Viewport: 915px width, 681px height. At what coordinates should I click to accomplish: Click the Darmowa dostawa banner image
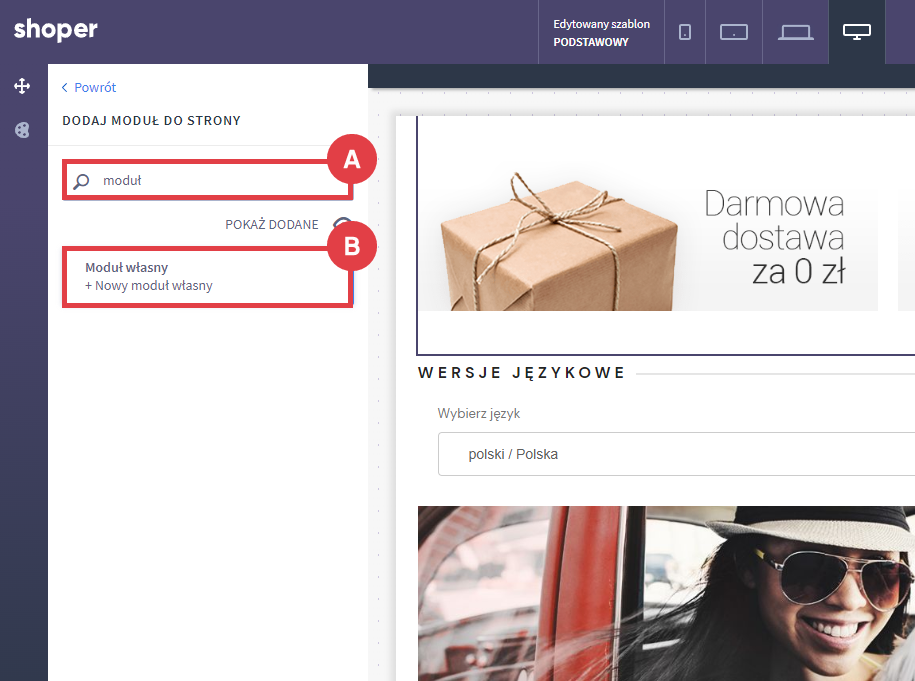[647, 235]
